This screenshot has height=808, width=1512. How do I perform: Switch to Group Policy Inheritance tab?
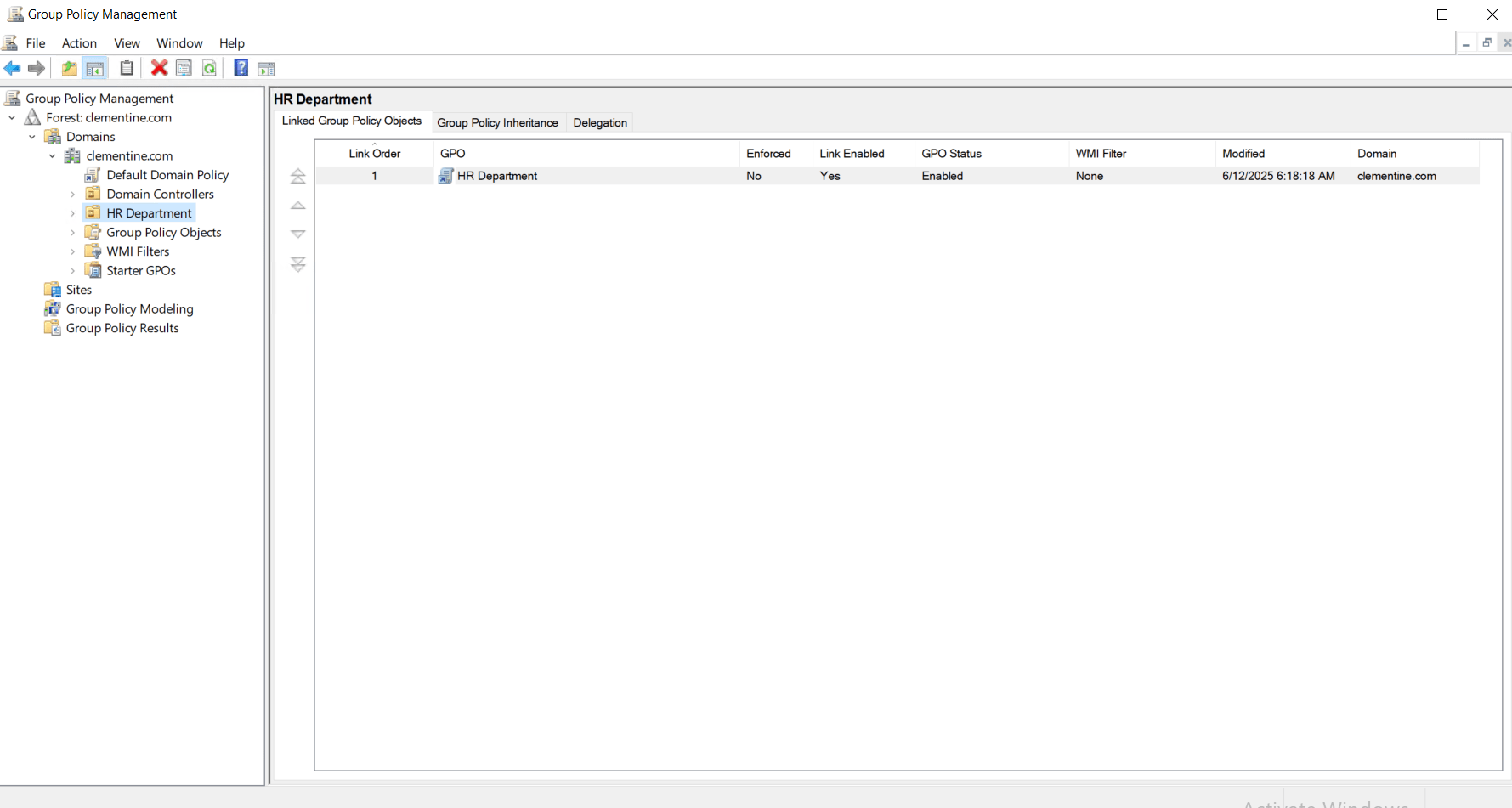(x=497, y=123)
